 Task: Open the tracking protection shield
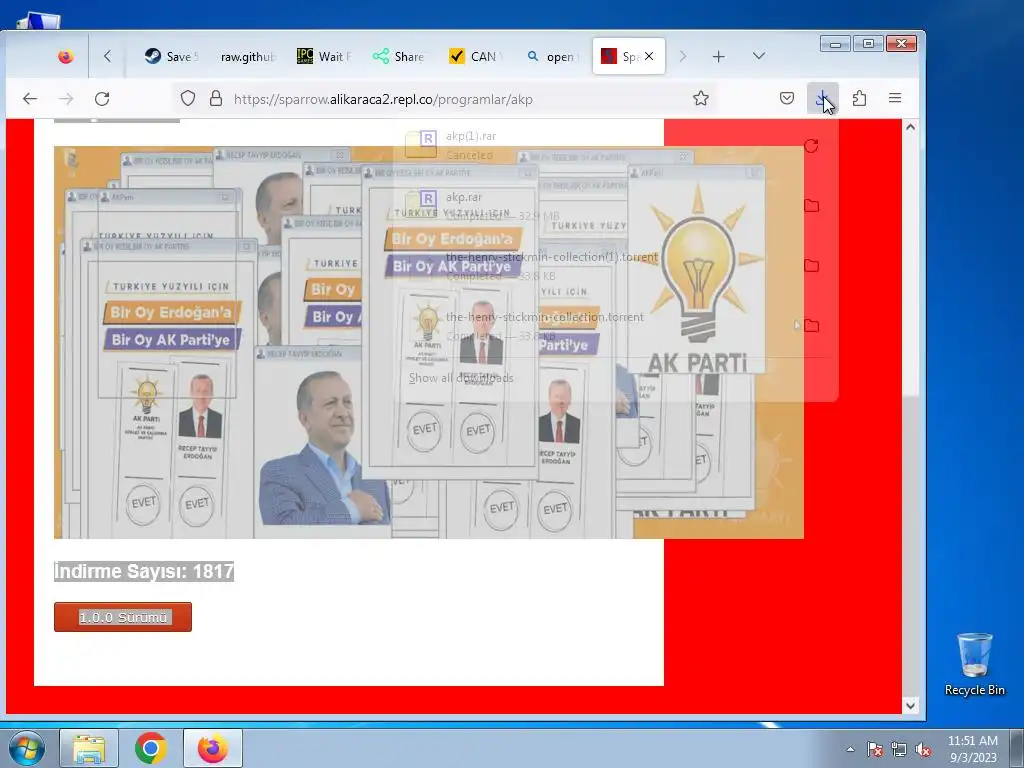[x=188, y=99]
